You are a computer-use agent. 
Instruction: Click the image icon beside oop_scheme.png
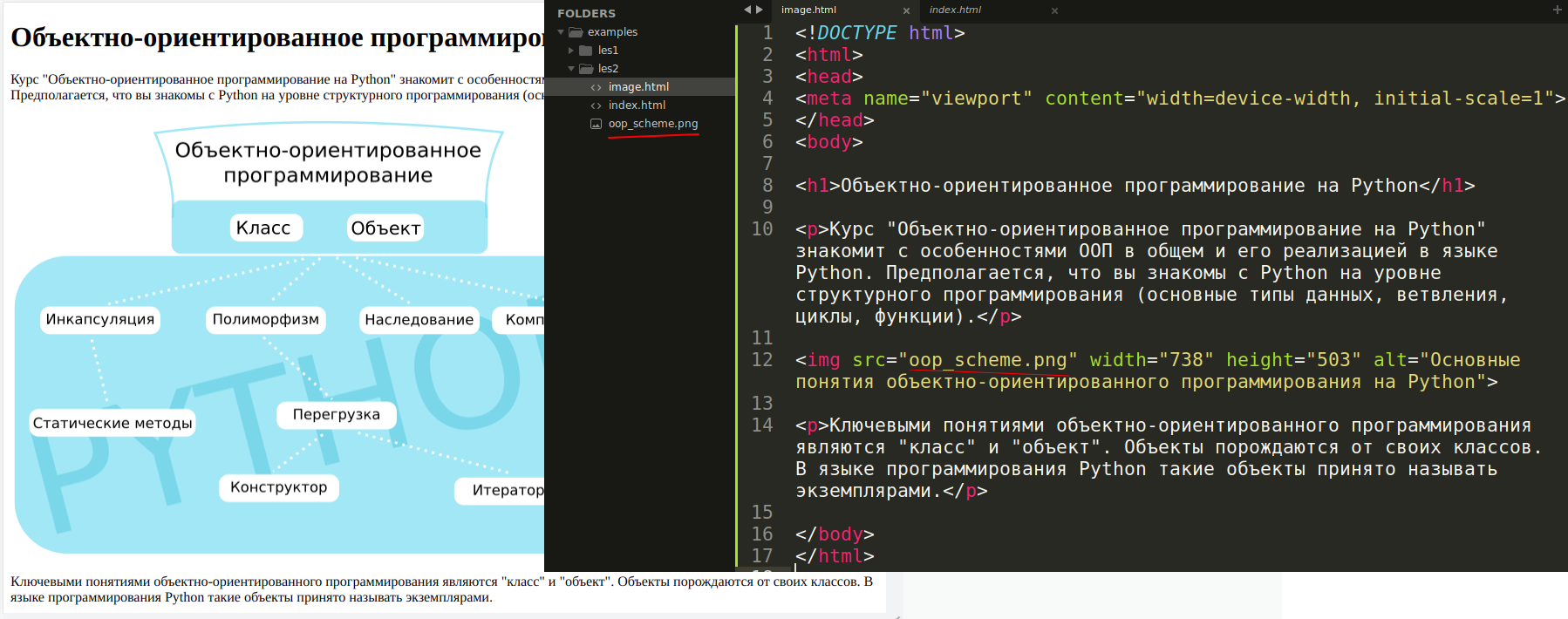point(596,124)
